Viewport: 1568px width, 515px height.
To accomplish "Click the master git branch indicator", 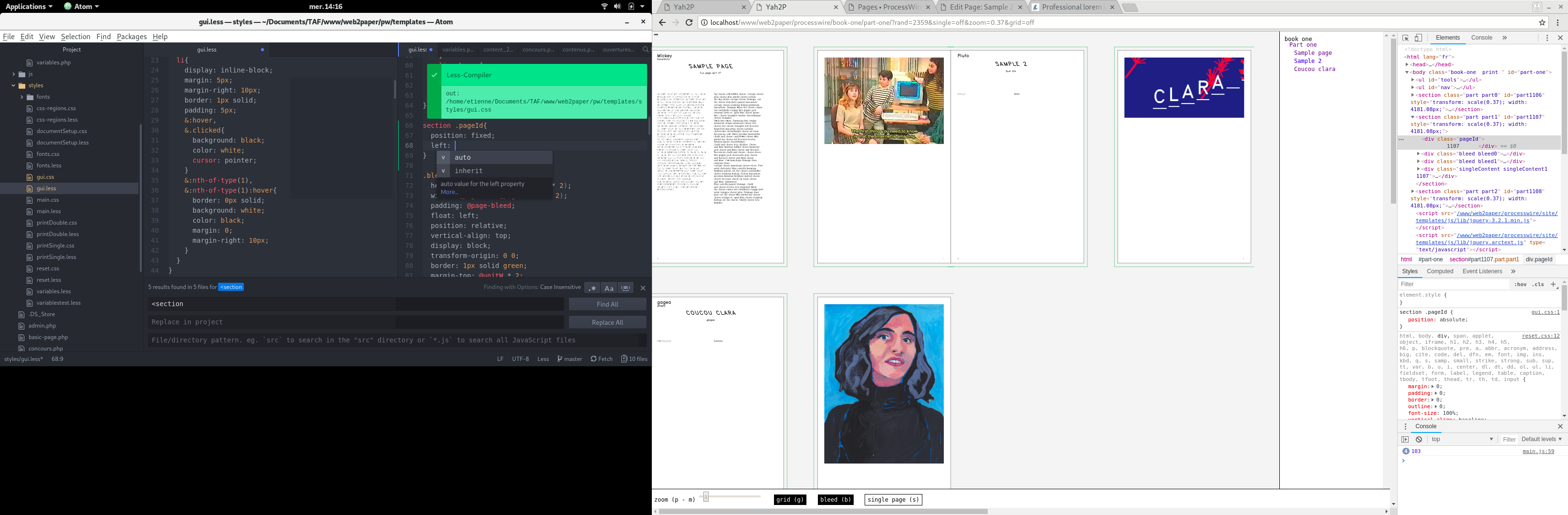I will [570, 359].
